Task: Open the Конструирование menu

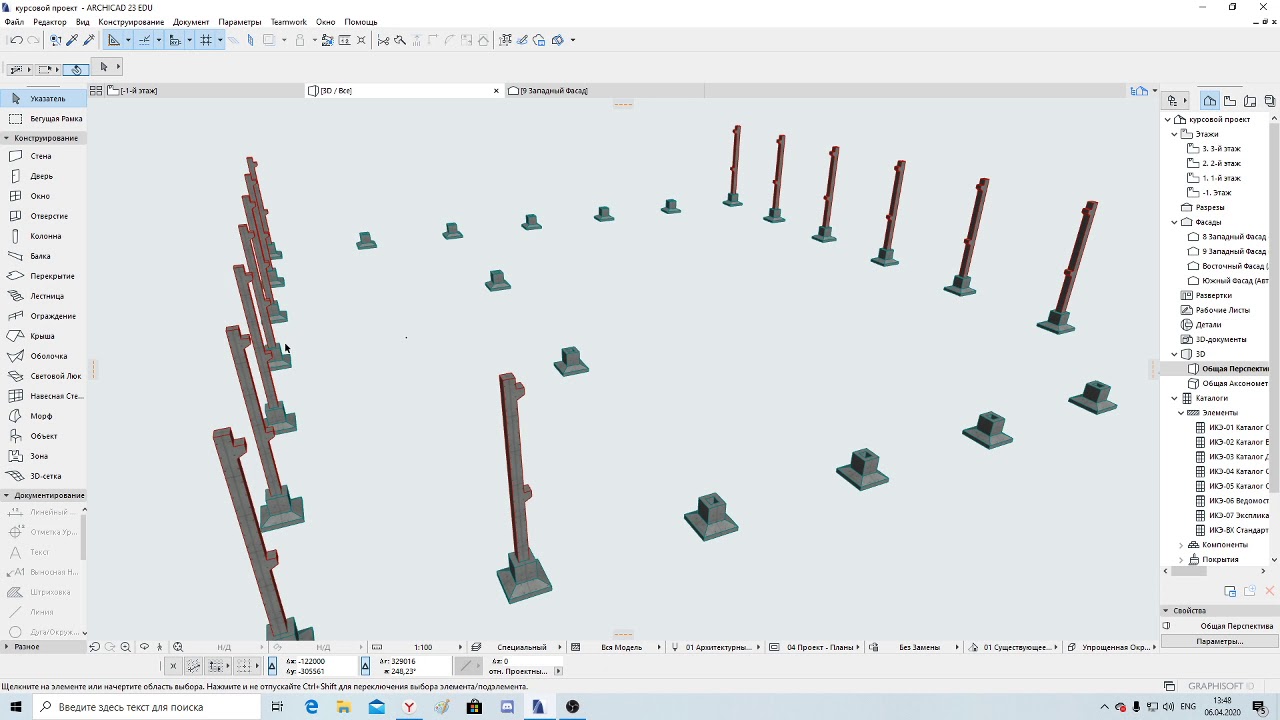Action: click(x=131, y=21)
